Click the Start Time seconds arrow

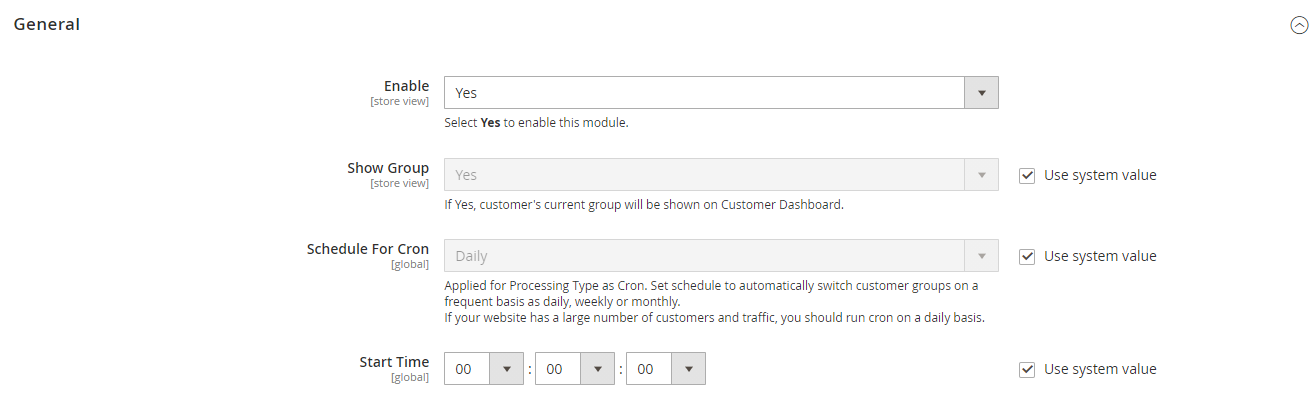click(688, 369)
